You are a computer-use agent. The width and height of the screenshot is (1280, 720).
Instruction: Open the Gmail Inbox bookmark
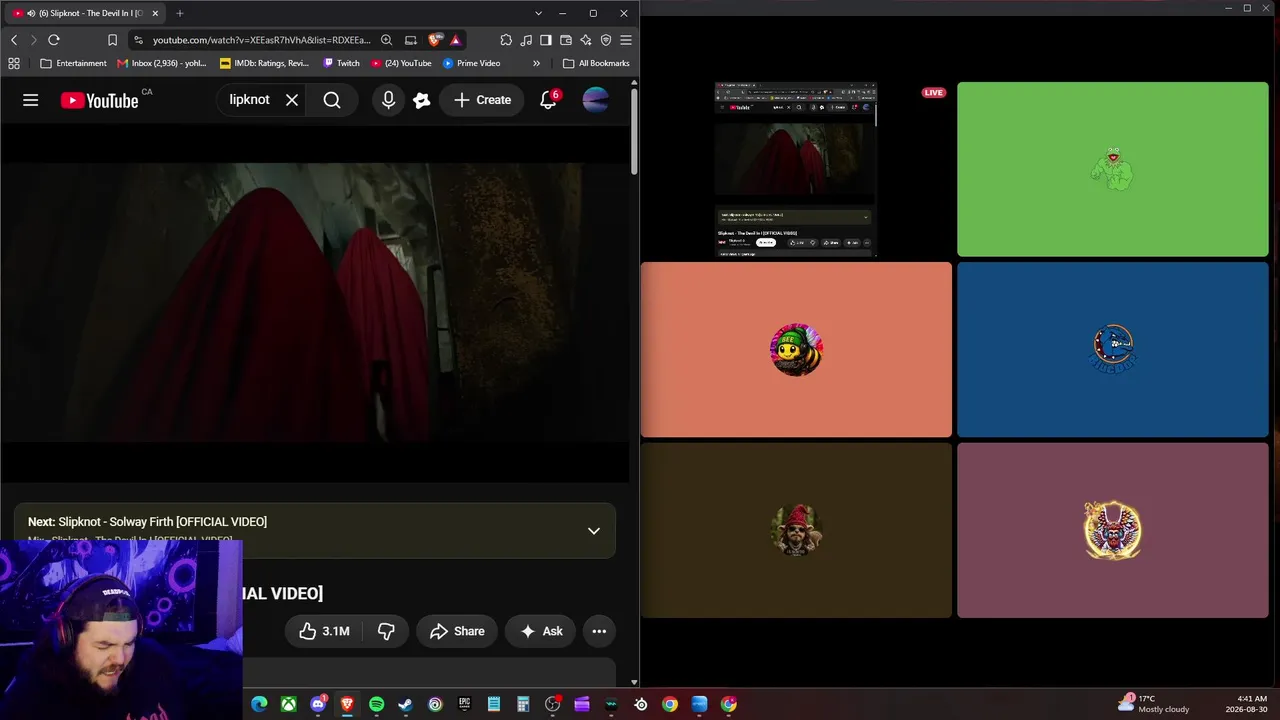(162, 63)
